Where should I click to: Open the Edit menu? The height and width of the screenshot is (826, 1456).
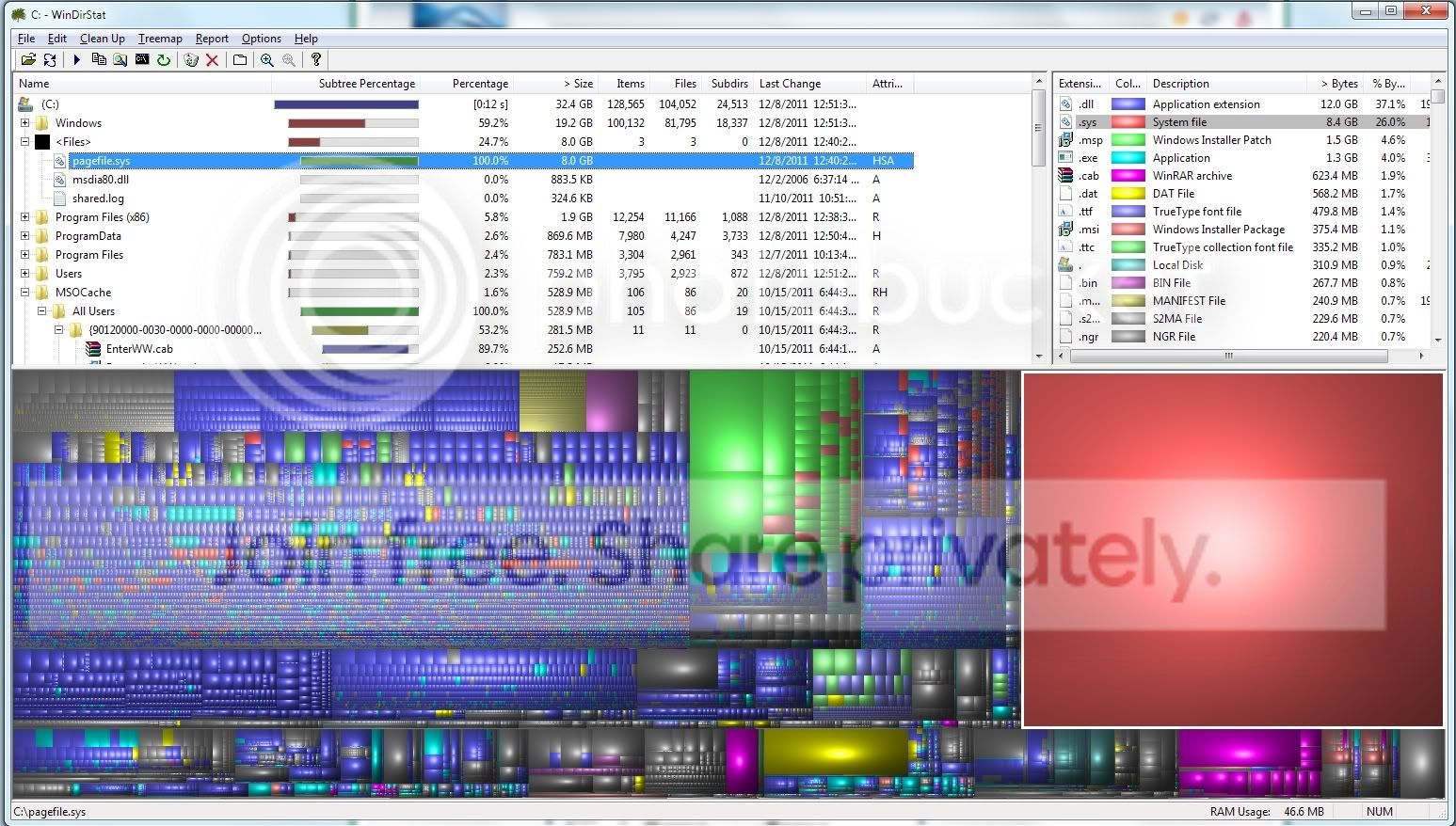[57, 39]
